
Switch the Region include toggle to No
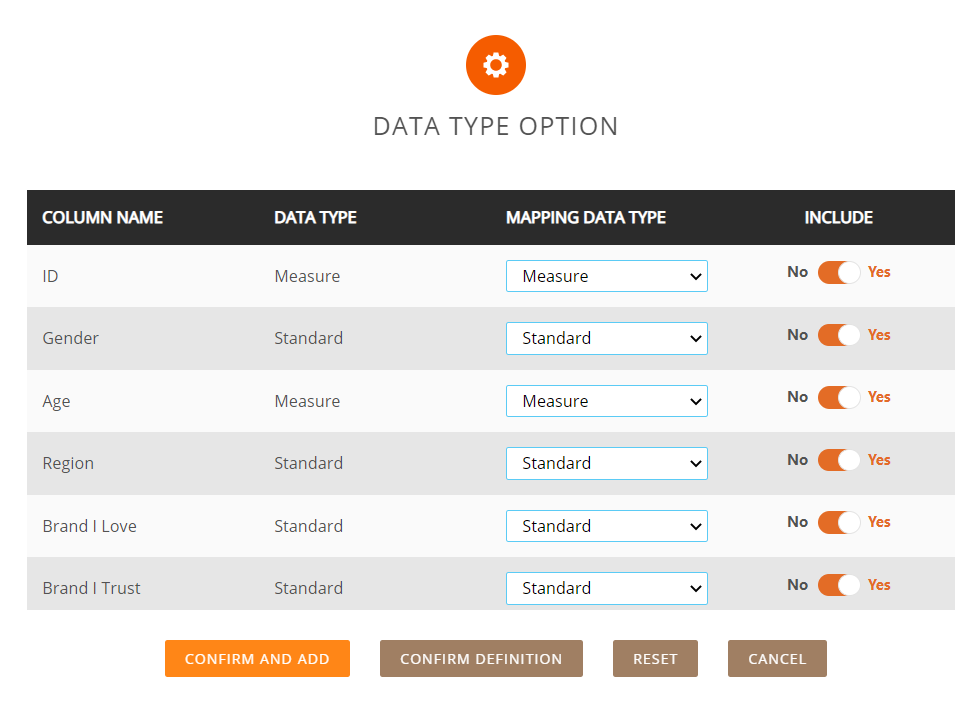pyautogui.click(x=838, y=460)
